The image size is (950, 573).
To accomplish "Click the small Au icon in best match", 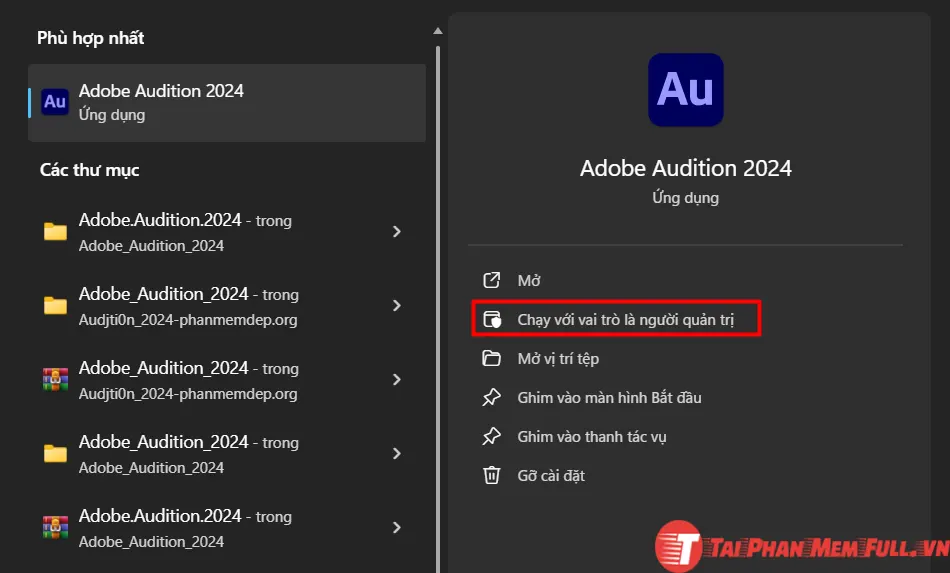I will [55, 102].
